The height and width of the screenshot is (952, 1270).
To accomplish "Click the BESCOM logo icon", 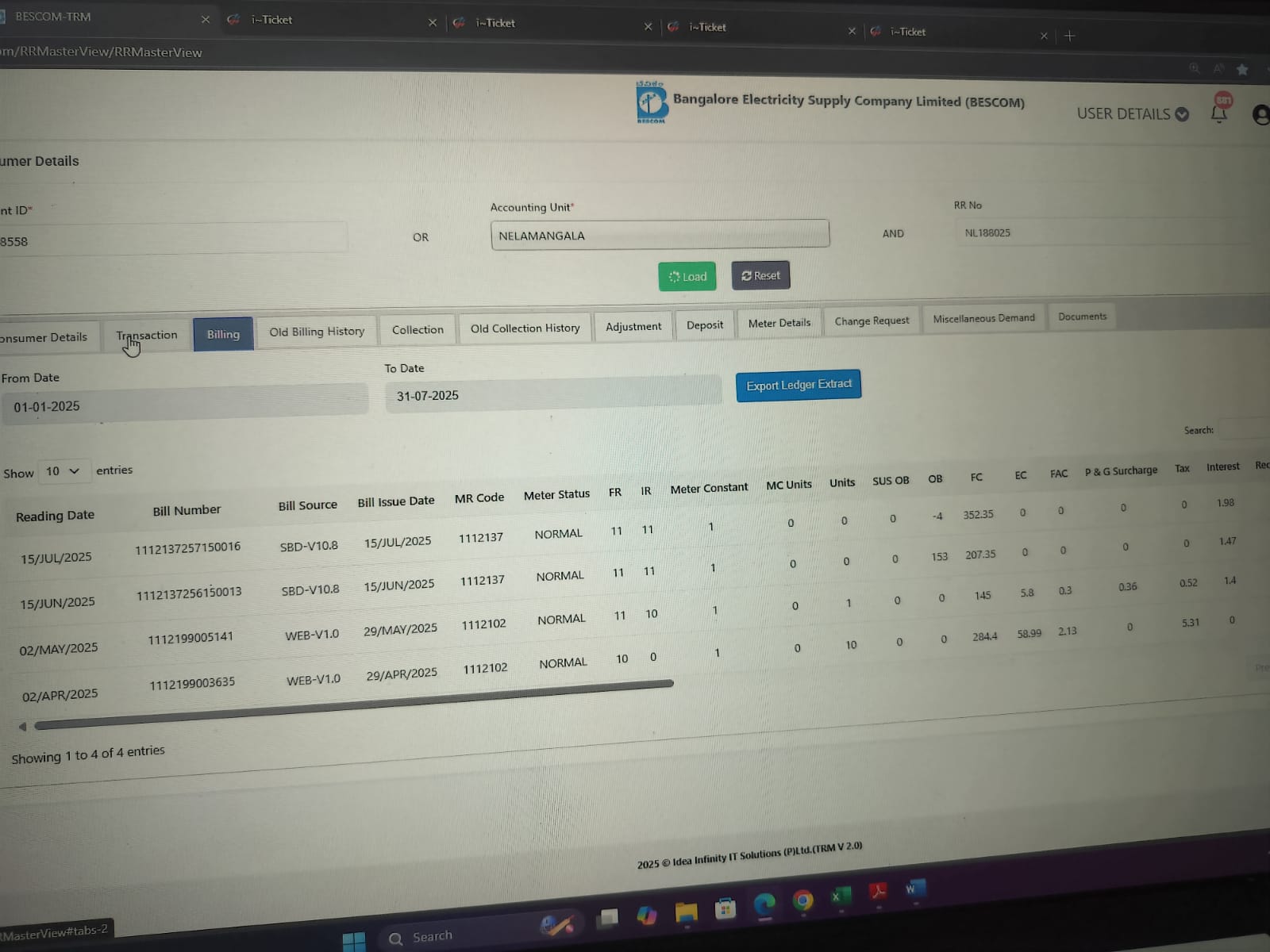I will pos(652,102).
